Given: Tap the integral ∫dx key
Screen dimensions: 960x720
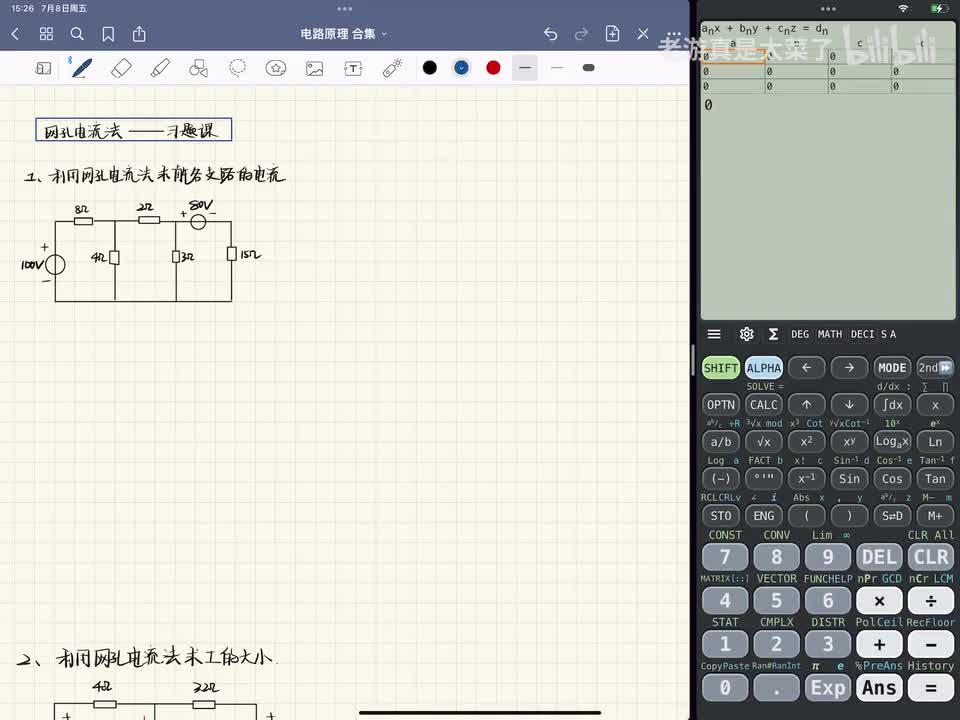Looking at the screenshot, I should (x=892, y=405).
